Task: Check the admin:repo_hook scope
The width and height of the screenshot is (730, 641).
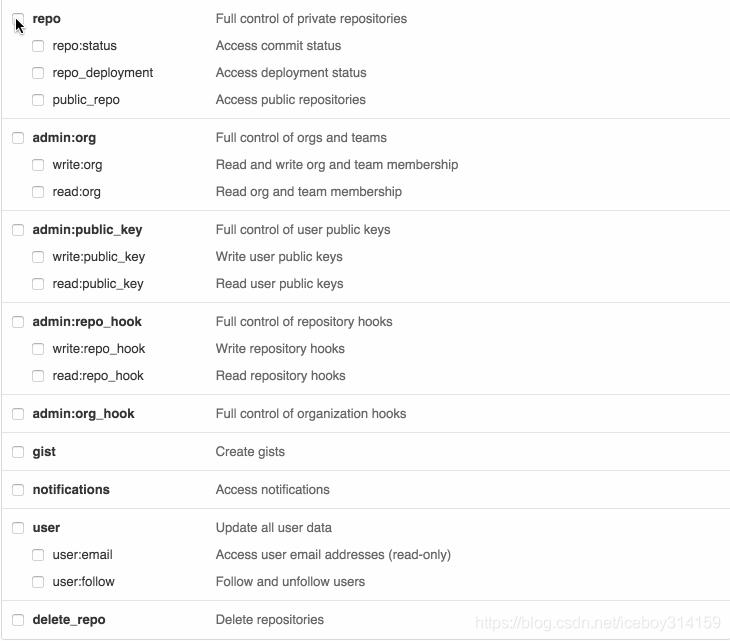Action: [x=18, y=322]
